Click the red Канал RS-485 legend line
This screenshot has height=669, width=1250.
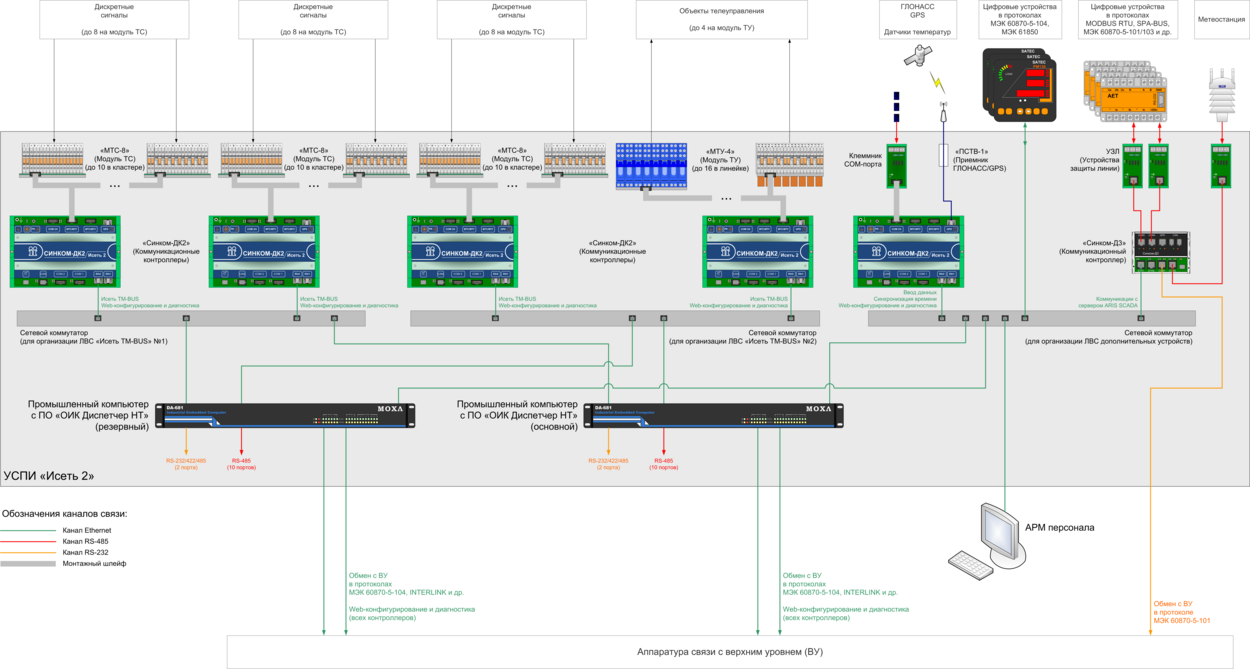click(x=30, y=541)
